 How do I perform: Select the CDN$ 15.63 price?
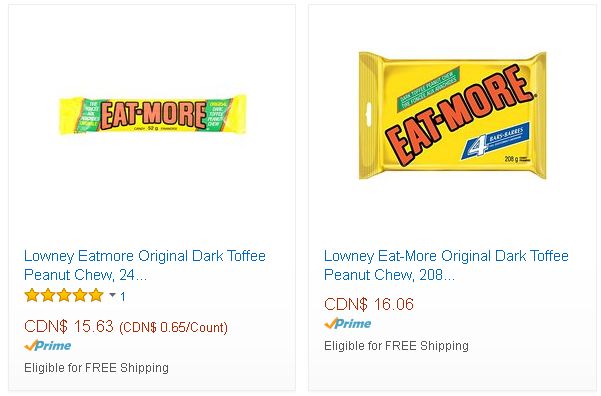69,327
